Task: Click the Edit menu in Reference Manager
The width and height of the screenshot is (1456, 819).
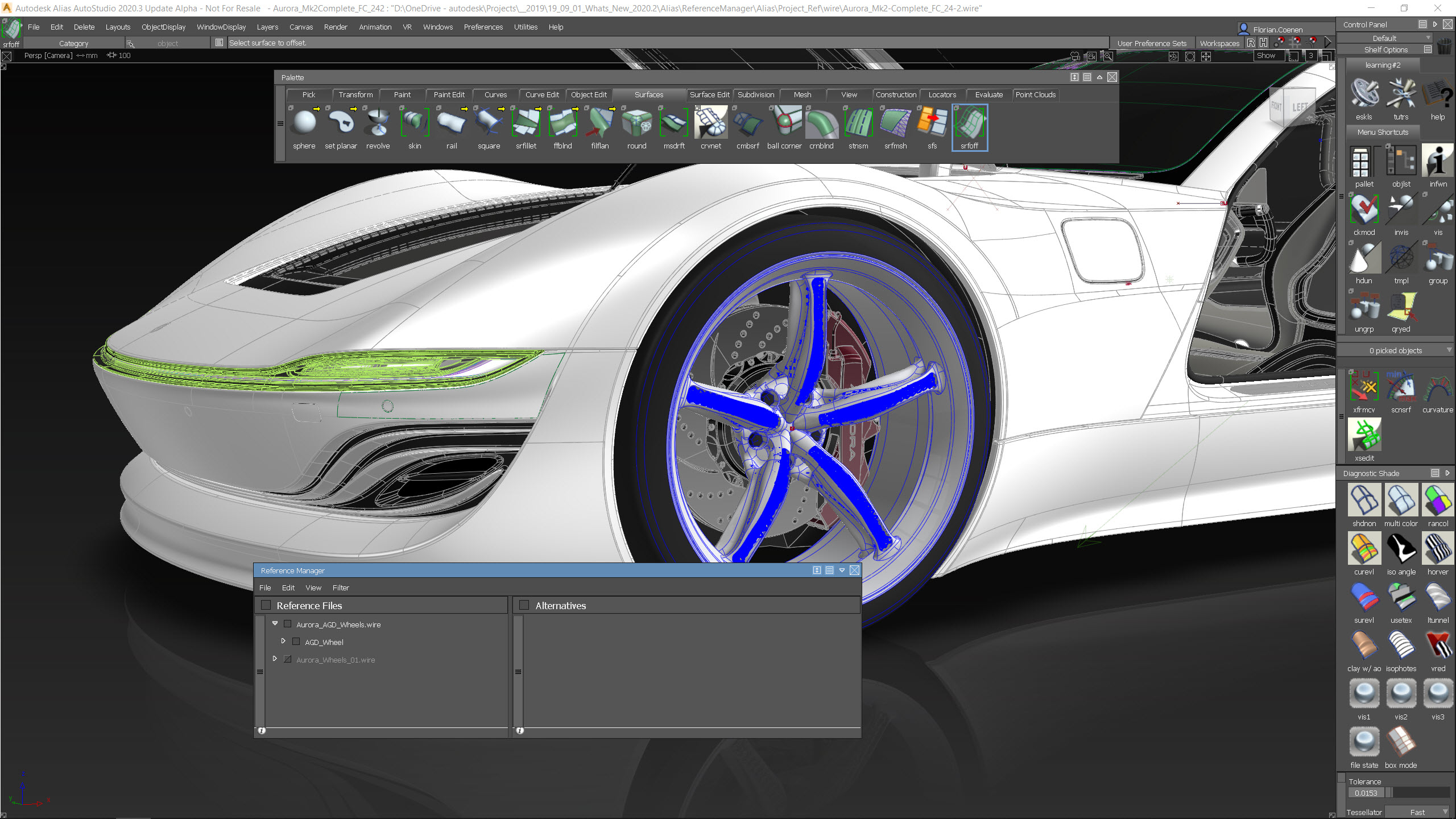Action: click(x=289, y=587)
